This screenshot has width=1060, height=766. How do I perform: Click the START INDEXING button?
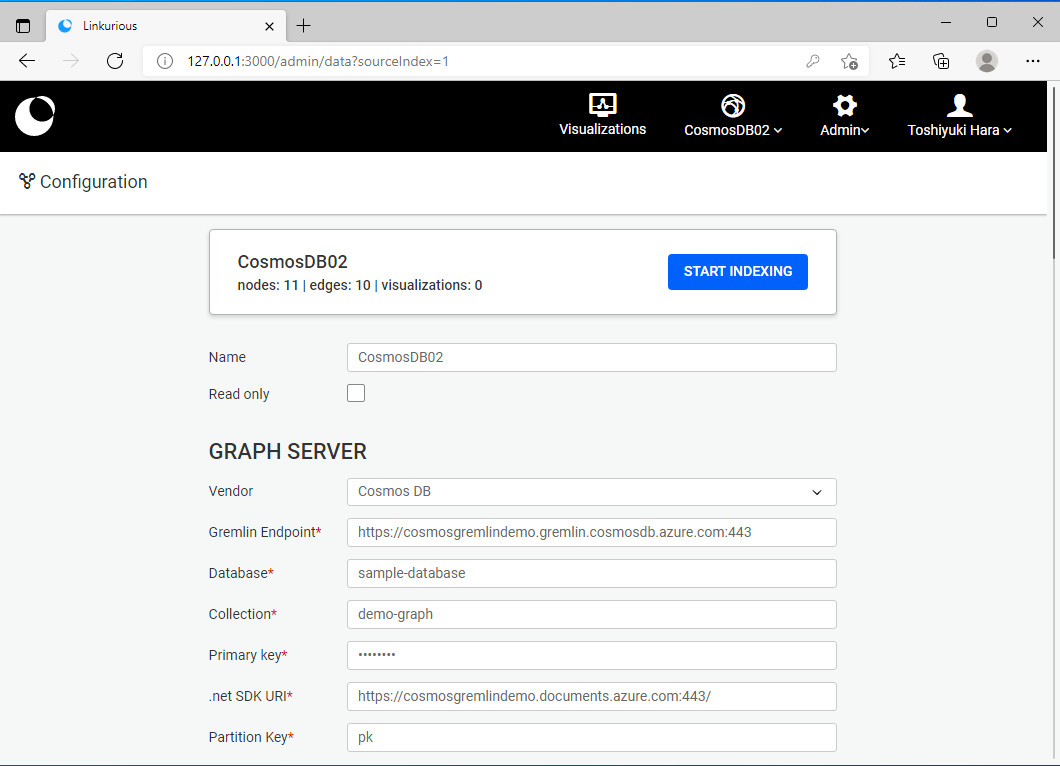point(738,272)
